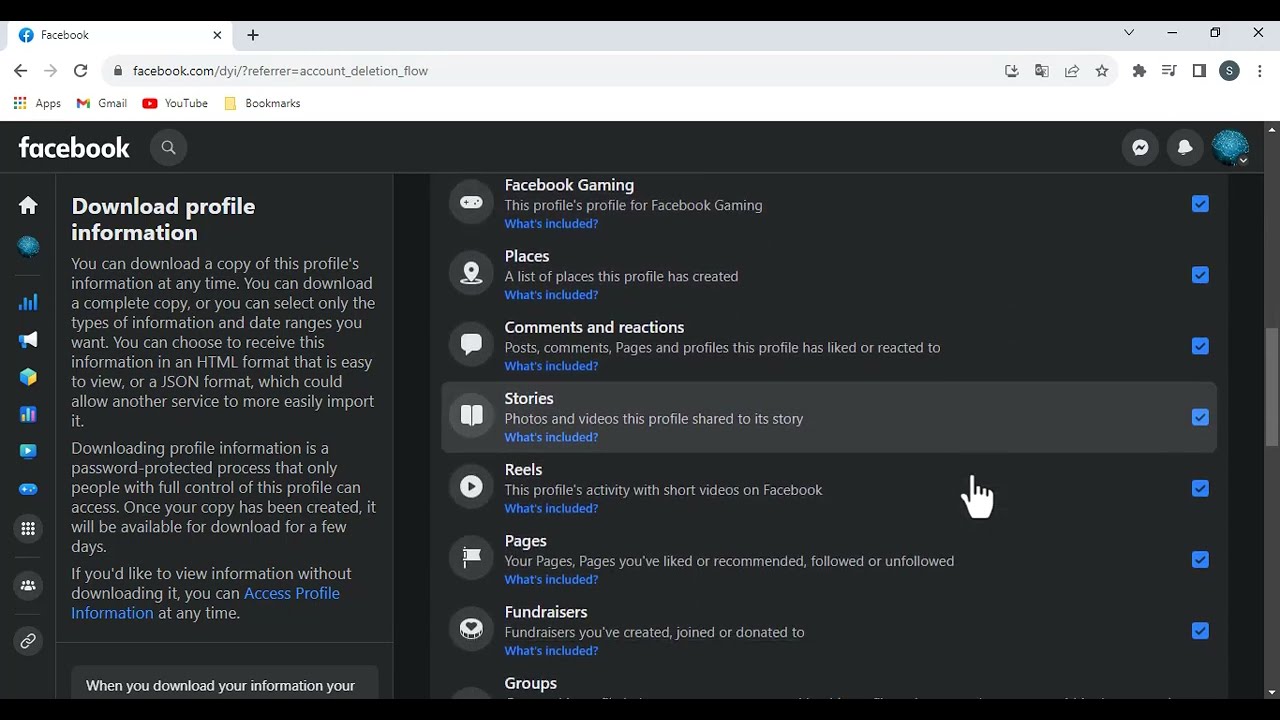Click the Facebook logo
The height and width of the screenshot is (720, 1280).
[74, 148]
